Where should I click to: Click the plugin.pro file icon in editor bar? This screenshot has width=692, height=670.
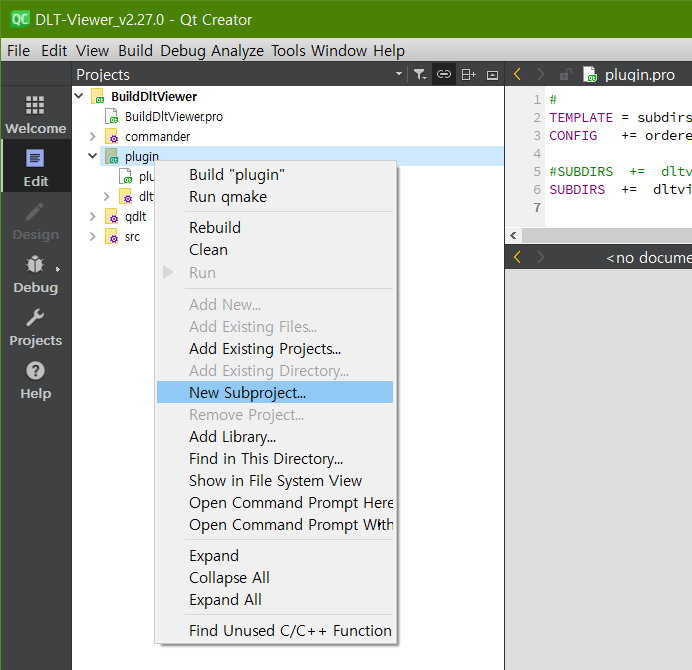[x=590, y=74]
